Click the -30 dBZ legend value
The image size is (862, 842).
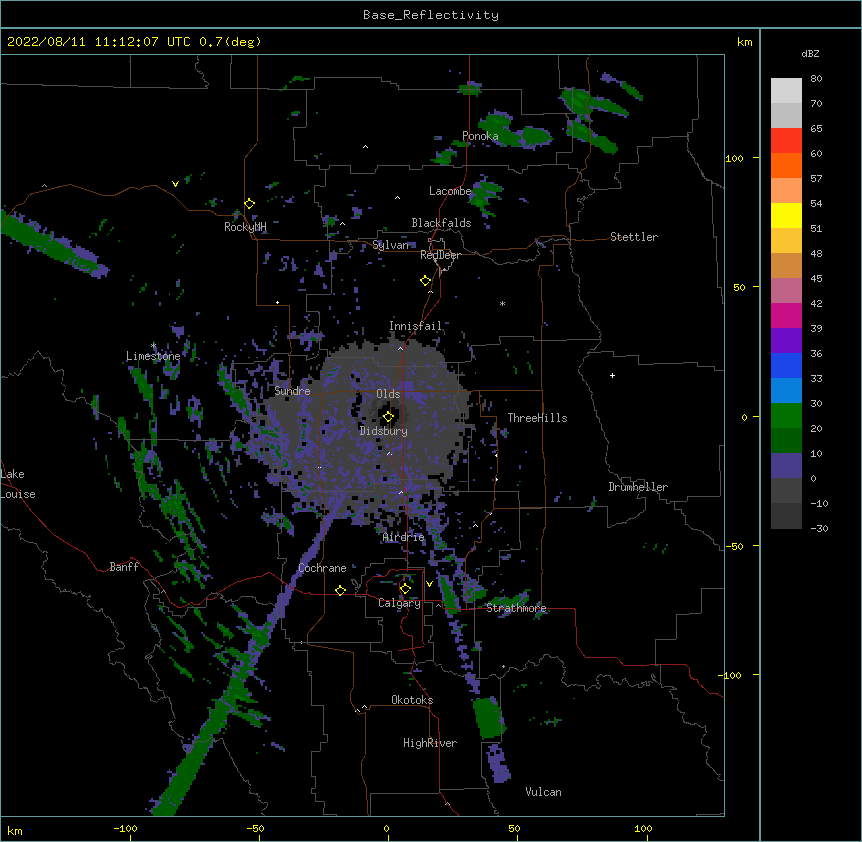click(819, 529)
